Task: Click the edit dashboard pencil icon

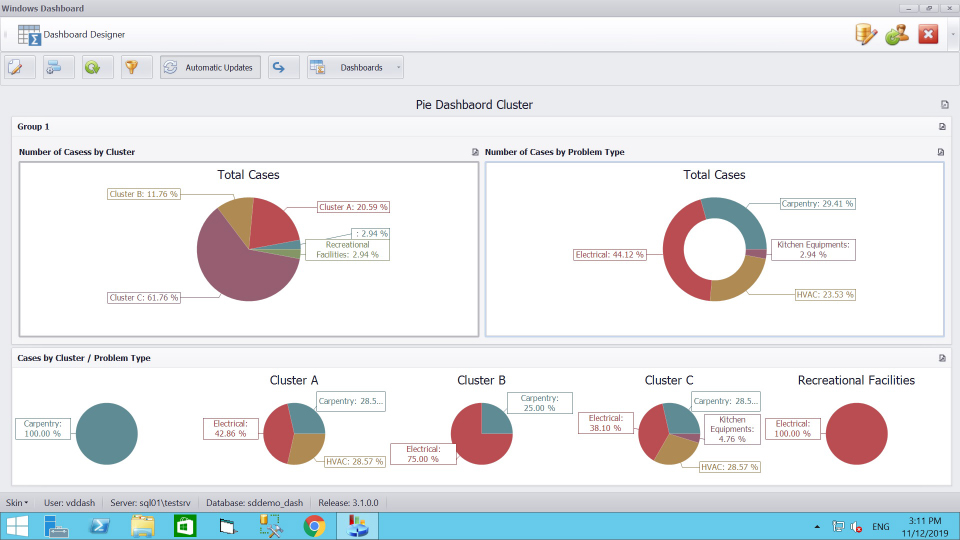Action: point(19,67)
